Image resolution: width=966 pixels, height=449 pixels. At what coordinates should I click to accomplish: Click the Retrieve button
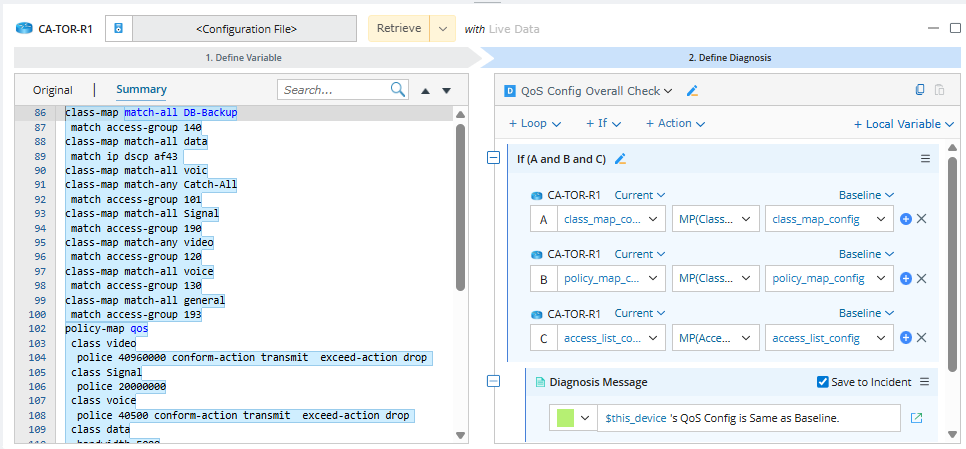[399, 28]
